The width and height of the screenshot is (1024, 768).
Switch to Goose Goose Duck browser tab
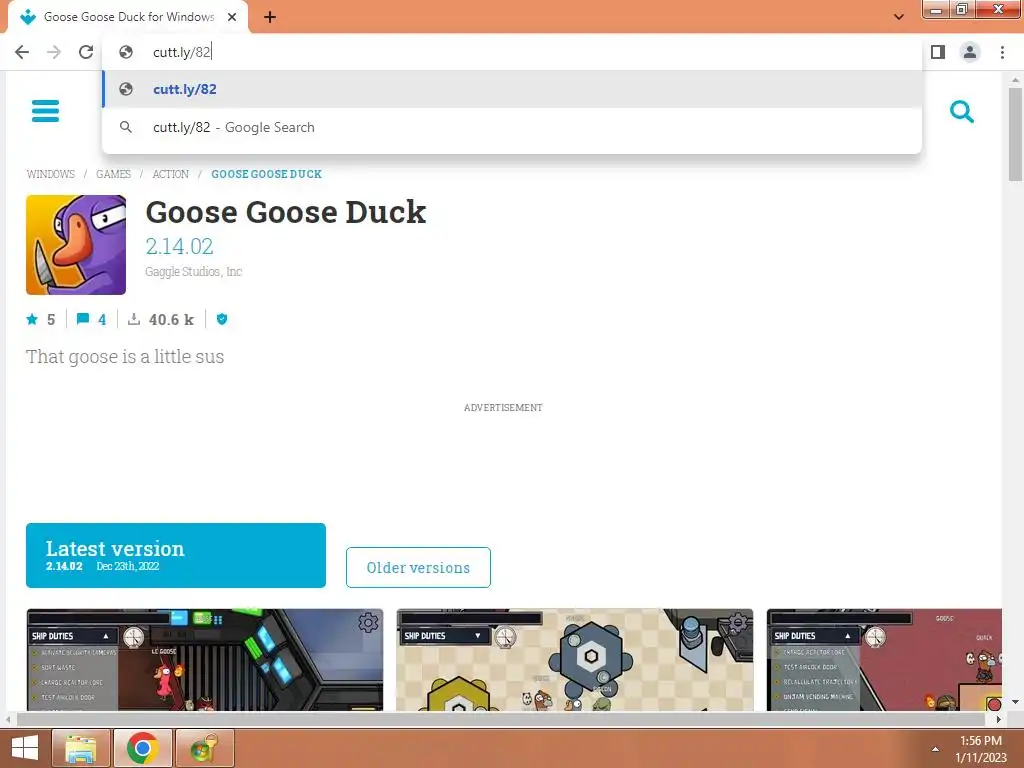(128, 17)
